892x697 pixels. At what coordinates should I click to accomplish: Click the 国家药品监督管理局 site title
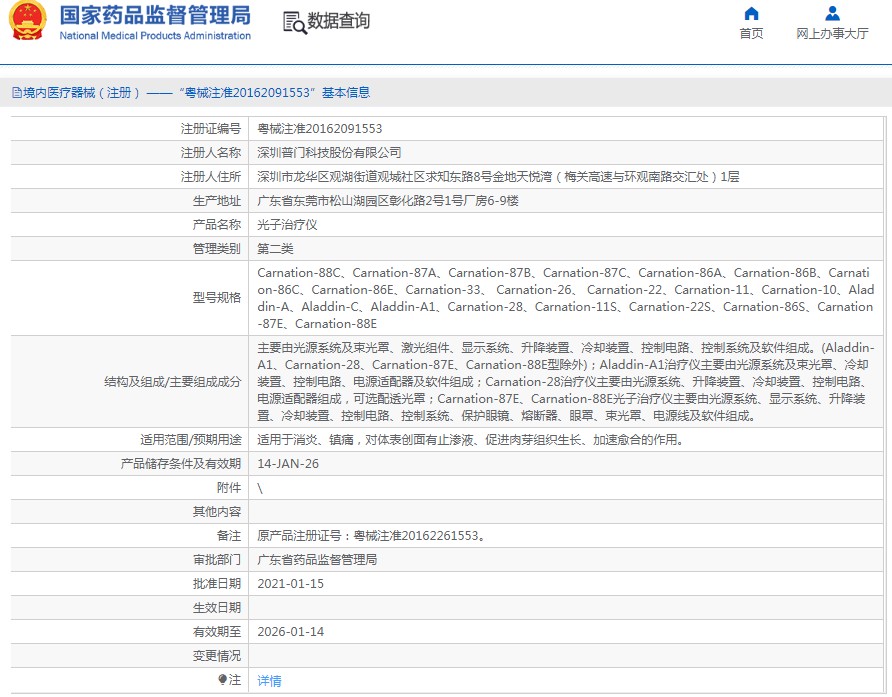(x=155, y=16)
